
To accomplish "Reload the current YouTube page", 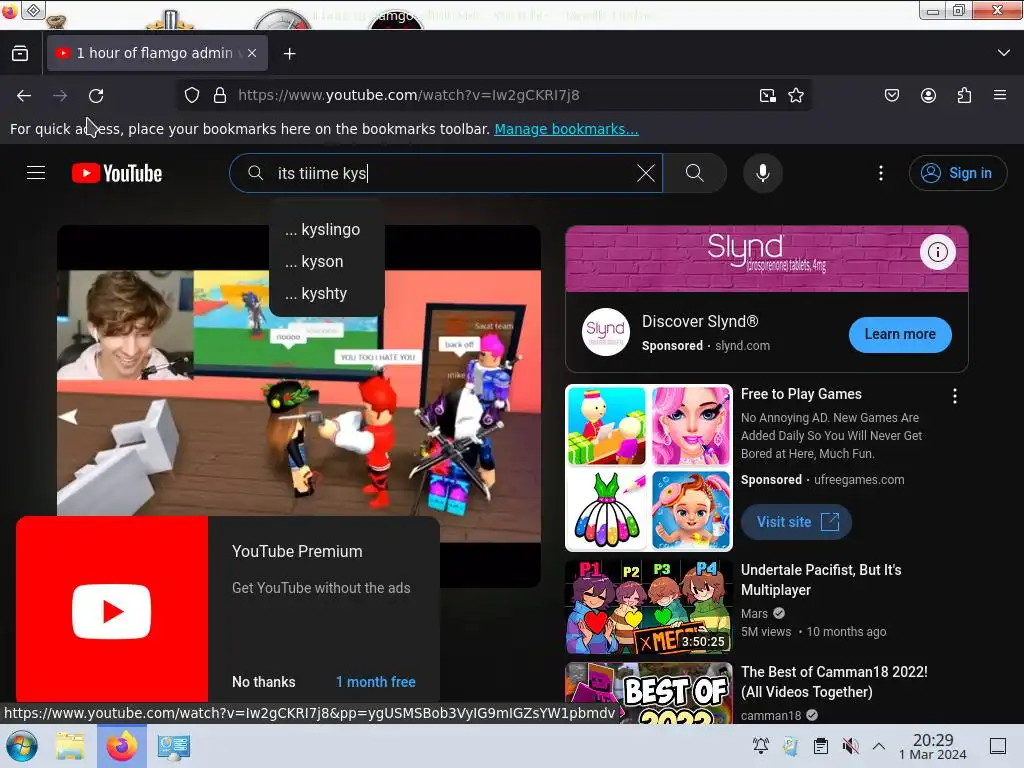I will [x=96, y=95].
